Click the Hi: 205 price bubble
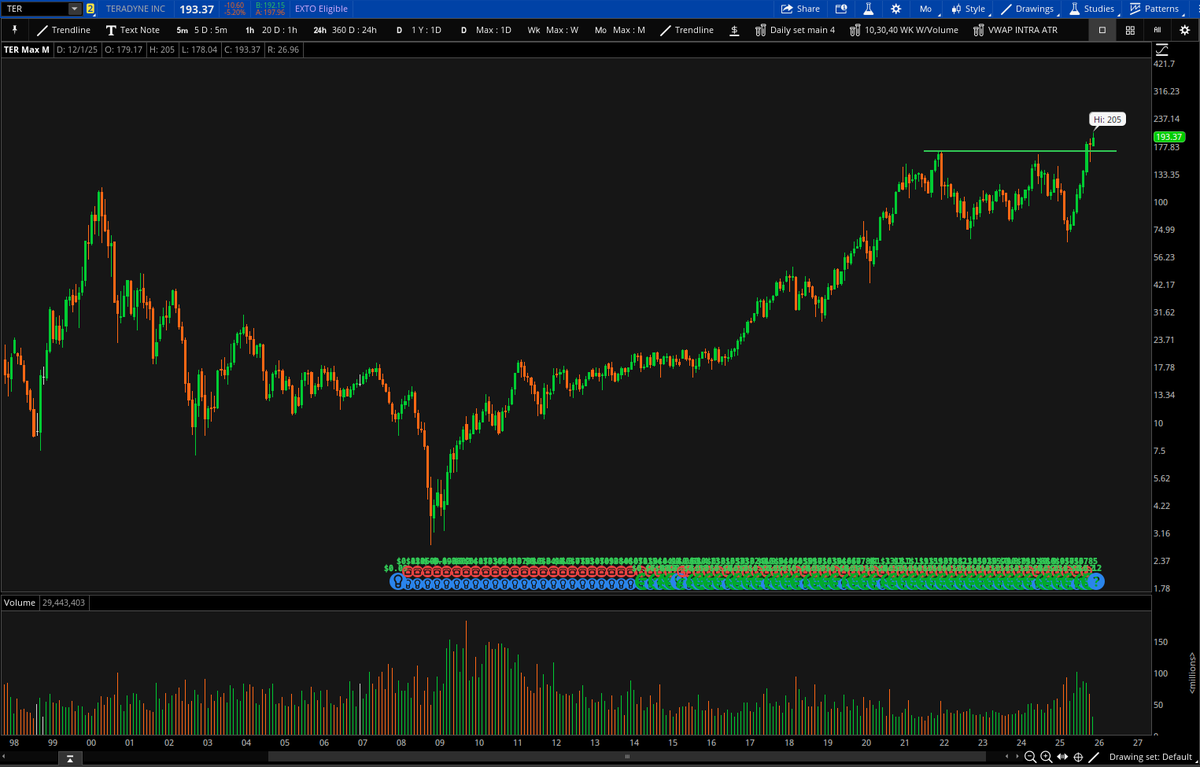Viewport: 1200px width, 767px height. 1107,119
